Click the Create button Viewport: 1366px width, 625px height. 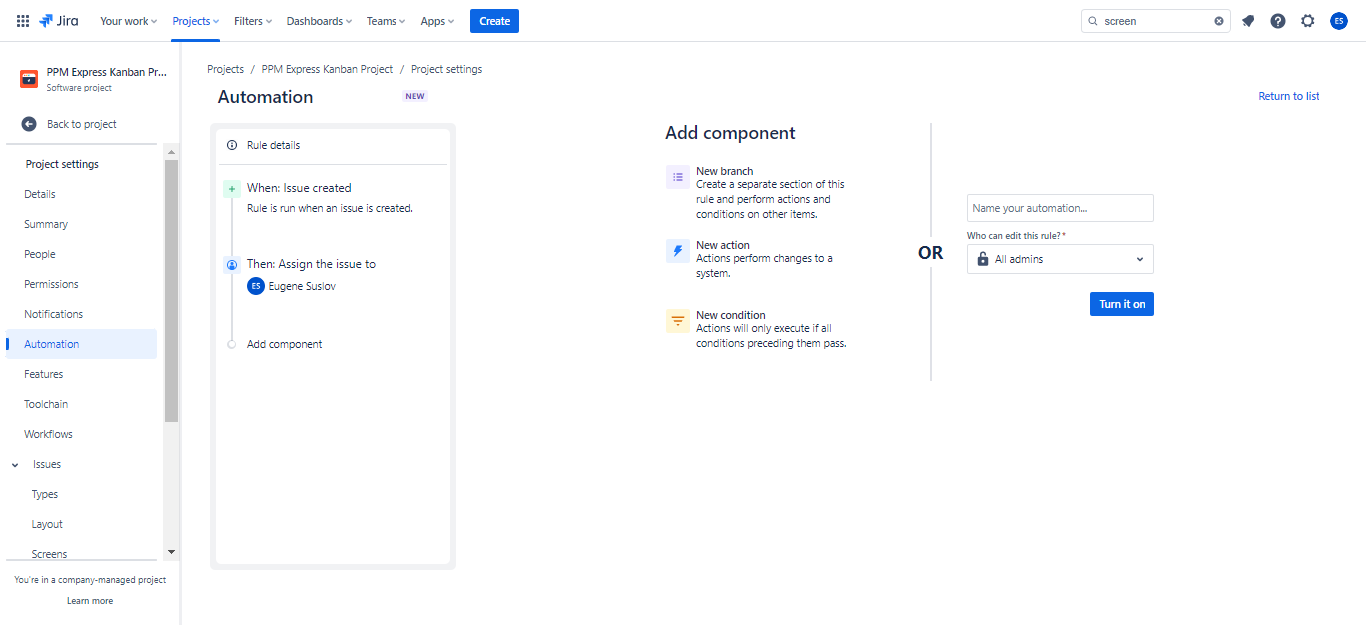tap(494, 21)
